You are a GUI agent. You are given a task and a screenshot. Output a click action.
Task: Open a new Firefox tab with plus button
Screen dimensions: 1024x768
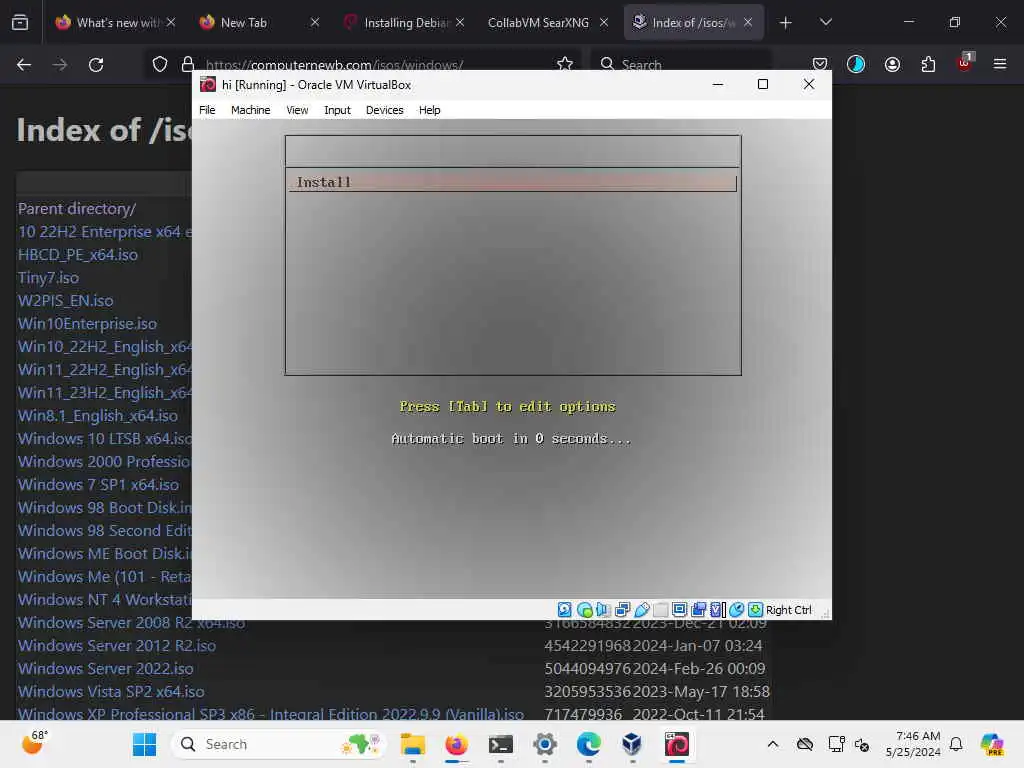click(x=786, y=23)
